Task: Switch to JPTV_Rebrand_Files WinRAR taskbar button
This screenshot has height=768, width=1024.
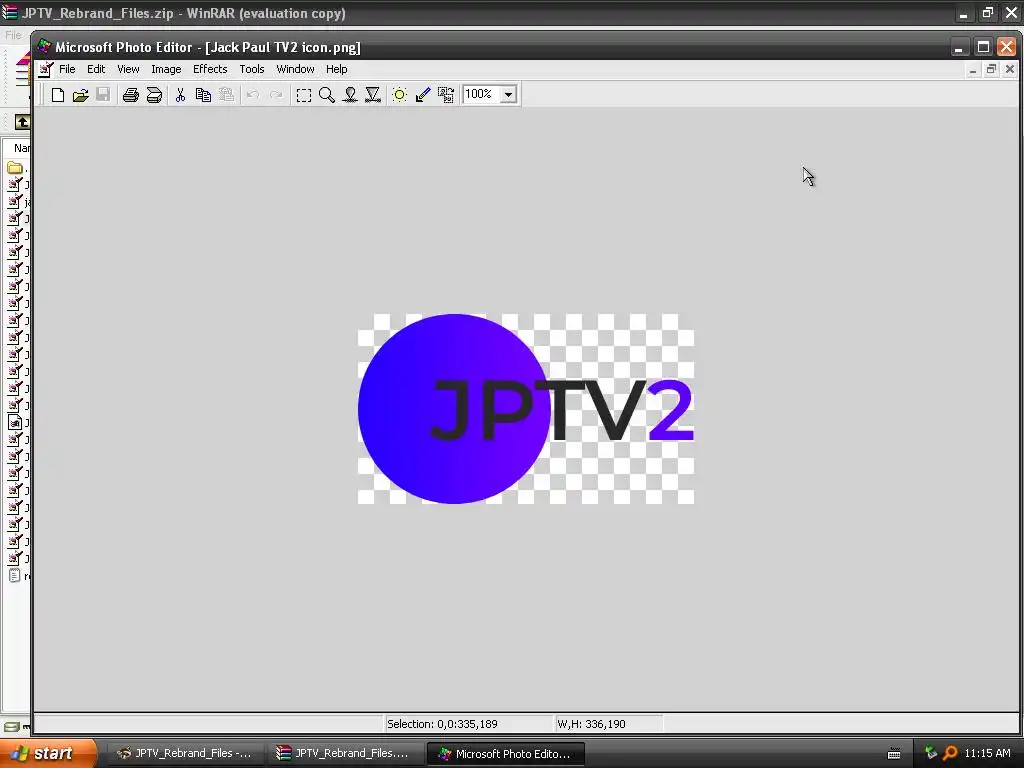Action: coord(345,754)
